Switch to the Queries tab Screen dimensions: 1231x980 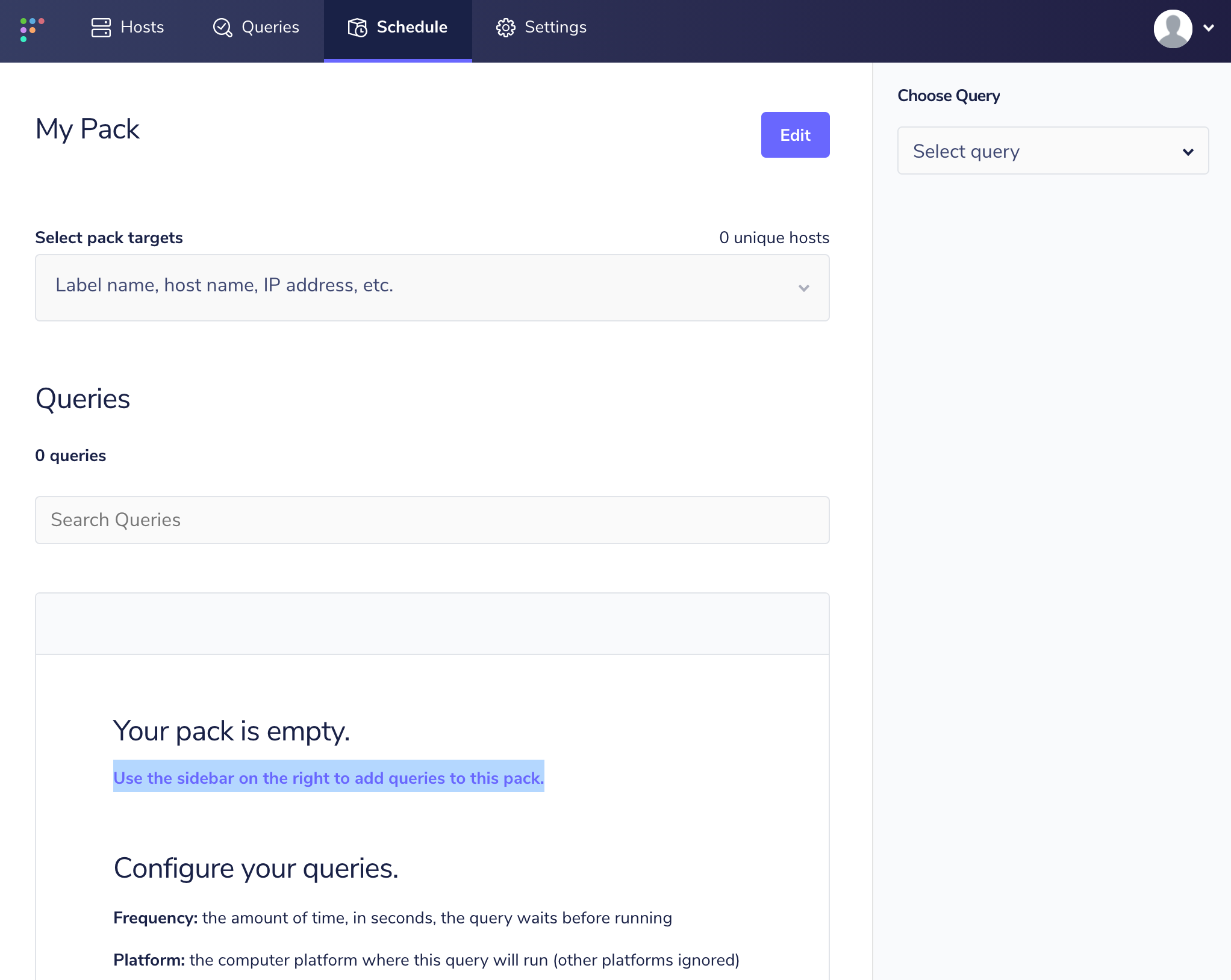click(255, 27)
